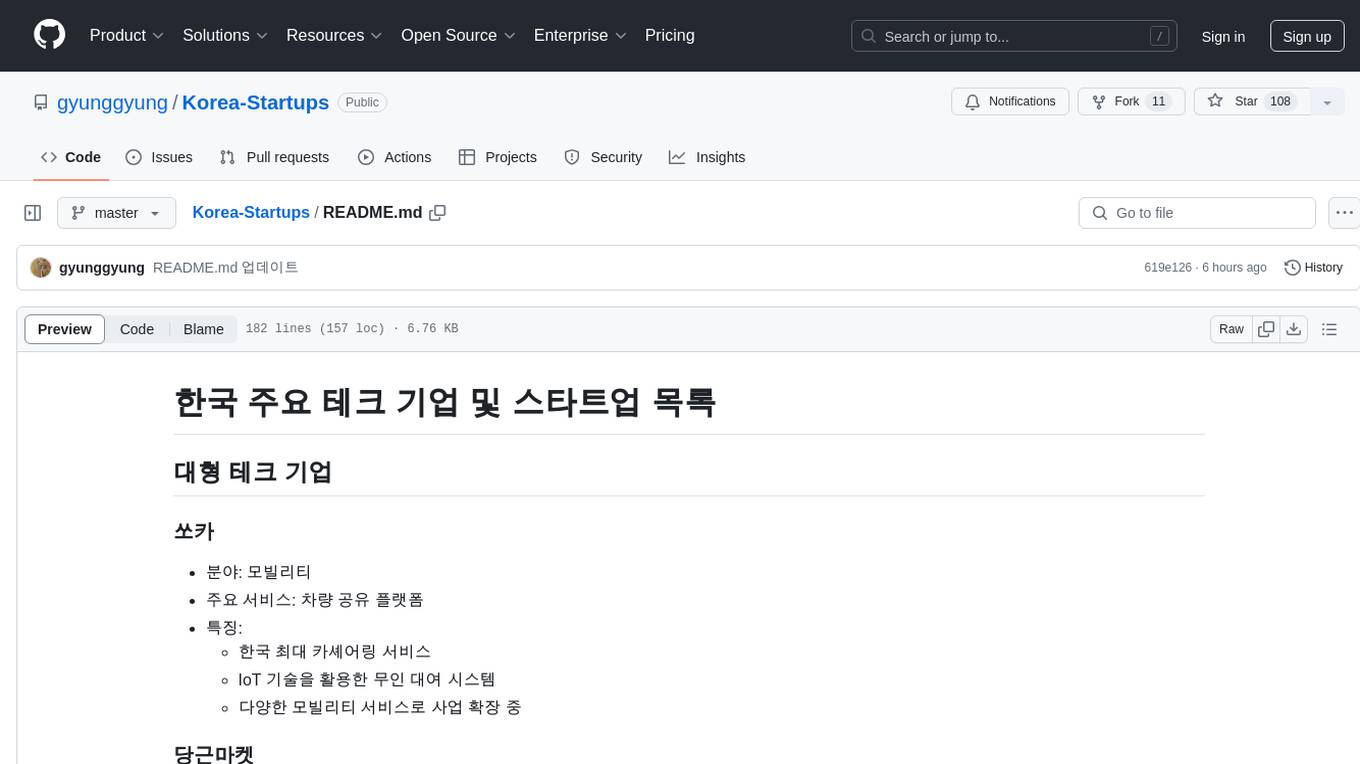
Task: Open commit 619e126
Action: (x=1168, y=268)
